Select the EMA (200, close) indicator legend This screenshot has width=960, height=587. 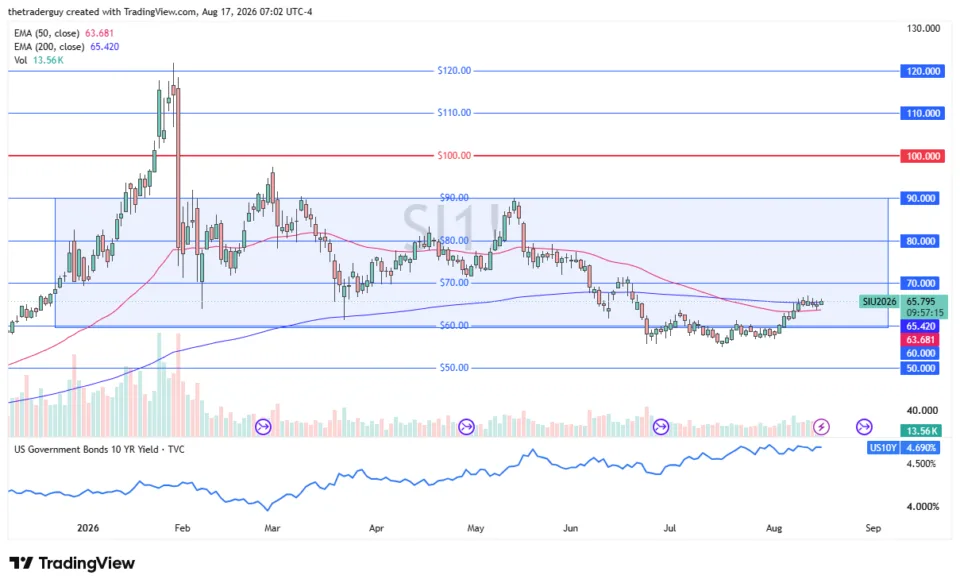coord(66,47)
